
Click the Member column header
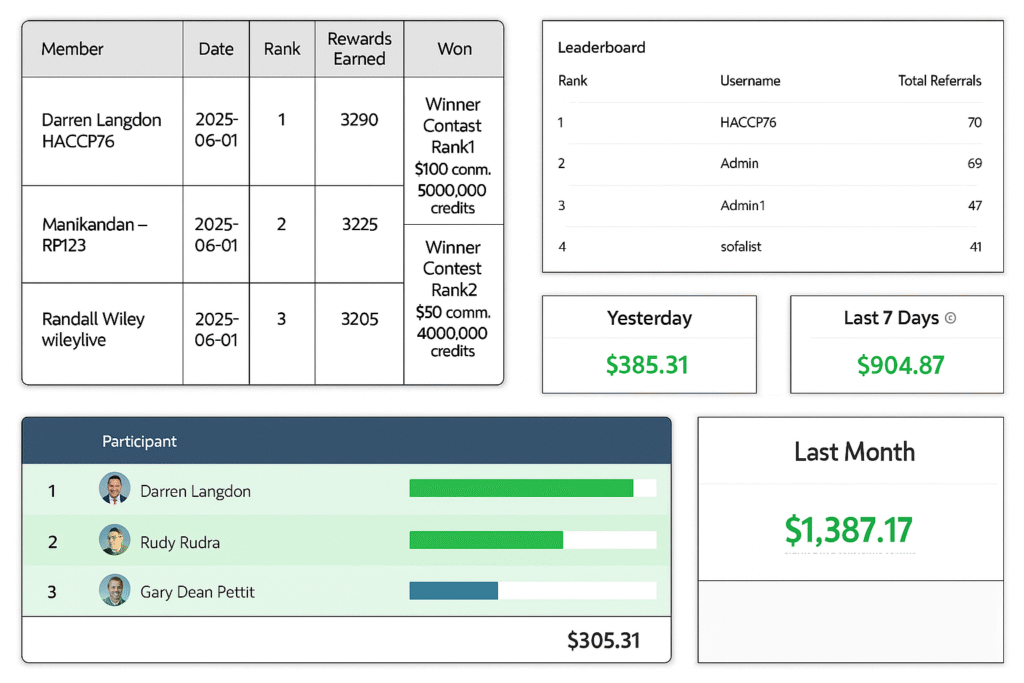72,49
